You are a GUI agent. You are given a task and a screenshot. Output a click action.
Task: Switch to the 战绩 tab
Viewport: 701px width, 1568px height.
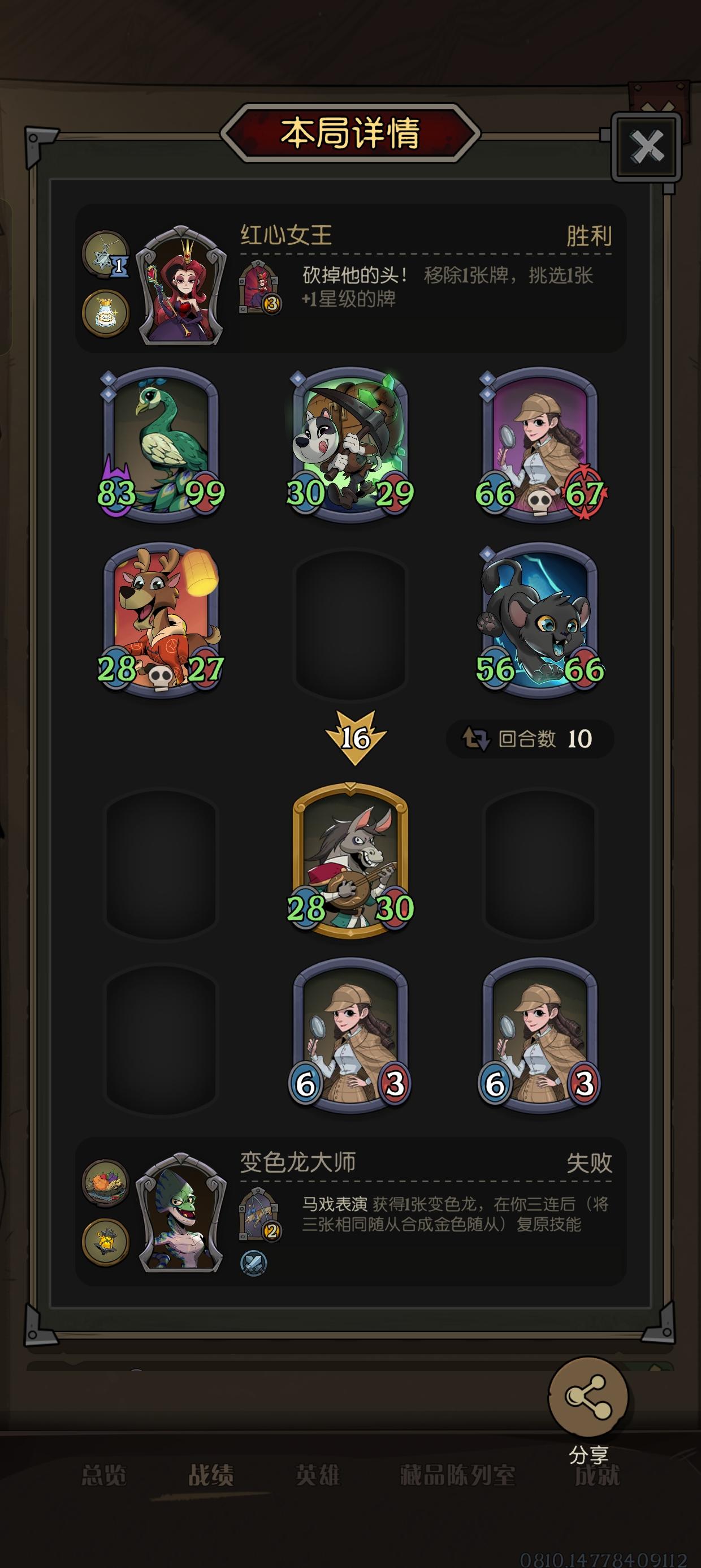211,1474
